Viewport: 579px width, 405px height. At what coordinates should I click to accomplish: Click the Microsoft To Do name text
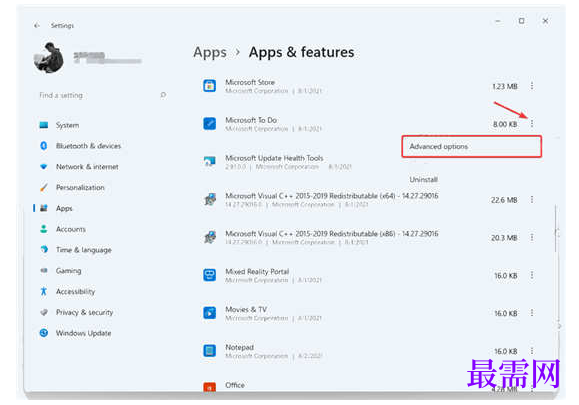click(251, 120)
